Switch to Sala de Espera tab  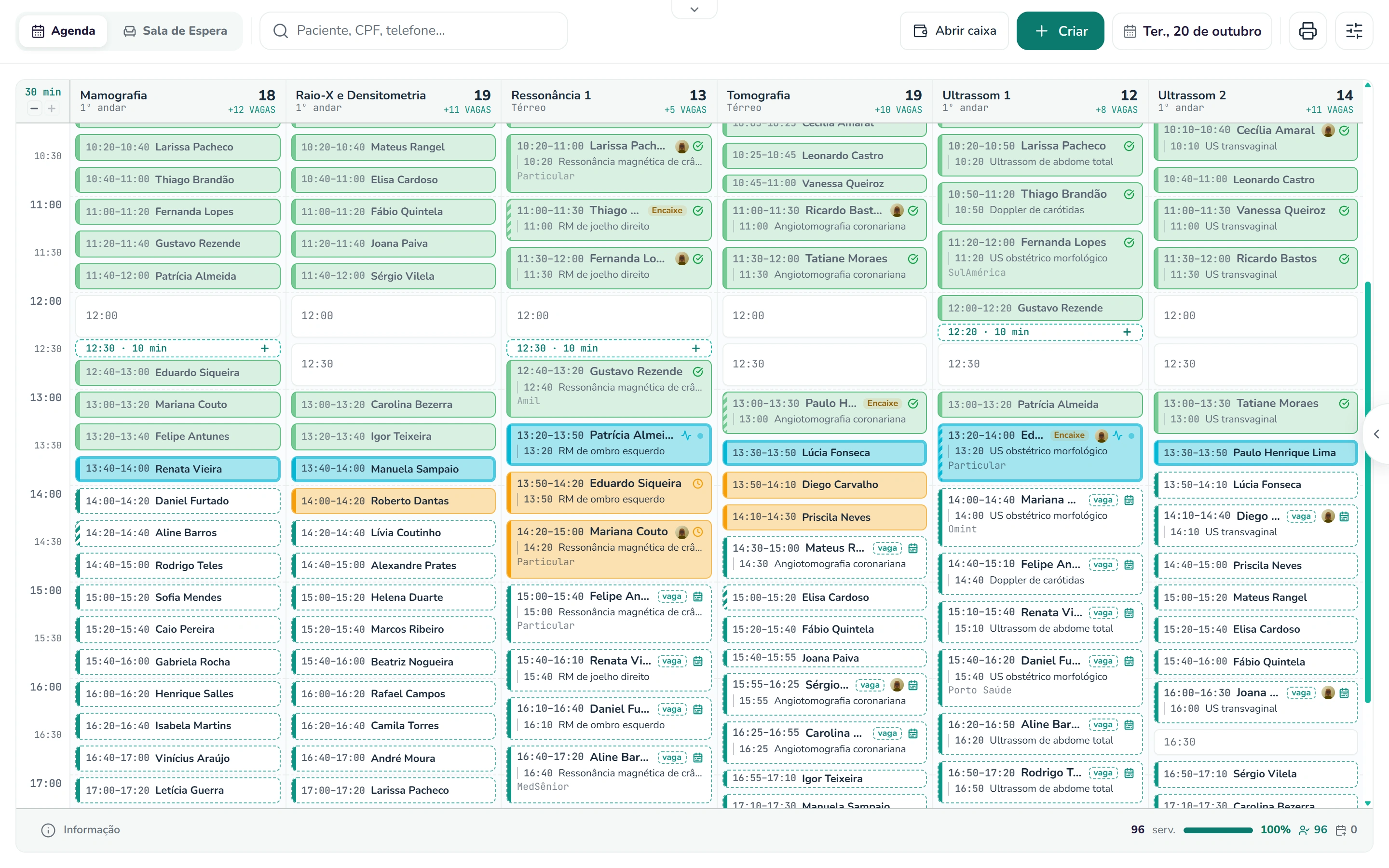pos(176,31)
